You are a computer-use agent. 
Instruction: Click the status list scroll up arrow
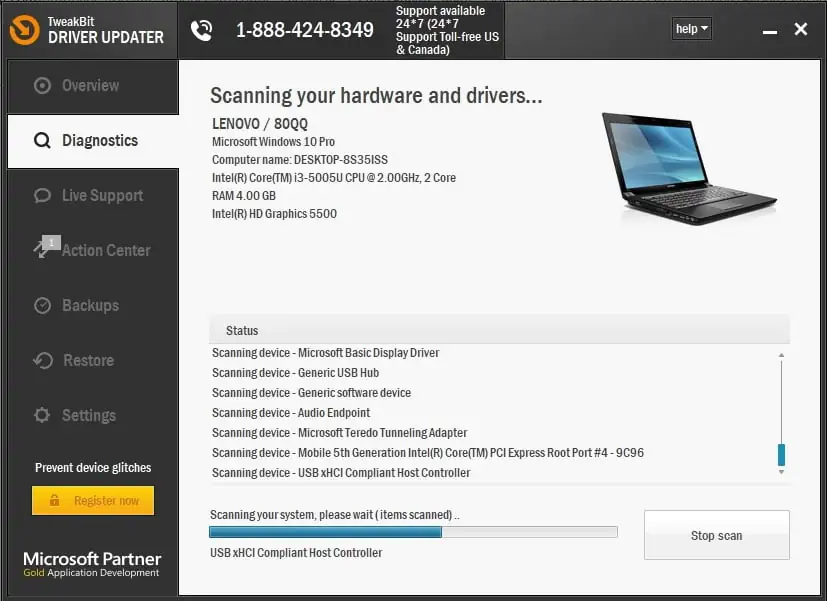pos(781,356)
